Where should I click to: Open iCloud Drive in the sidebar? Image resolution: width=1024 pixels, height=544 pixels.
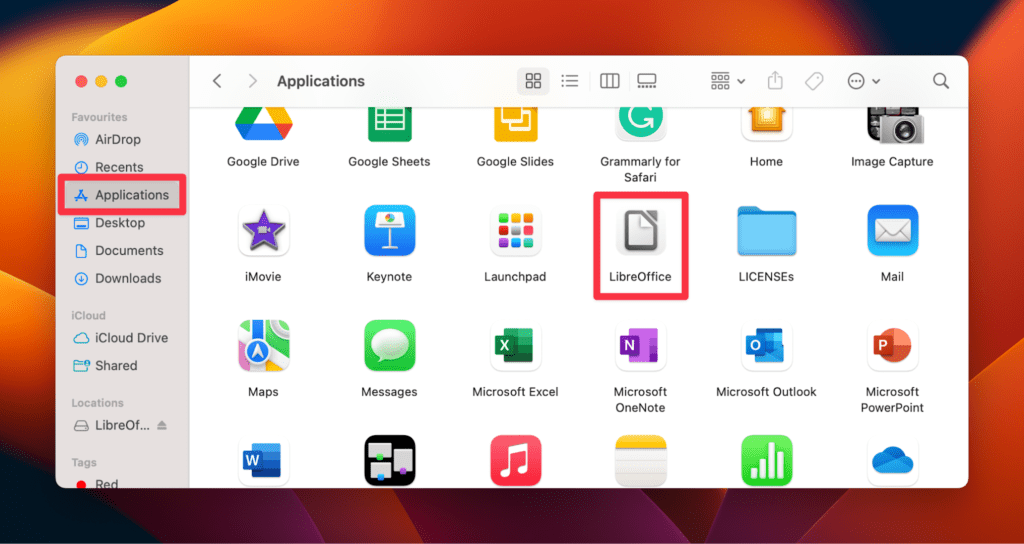pos(122,338)
